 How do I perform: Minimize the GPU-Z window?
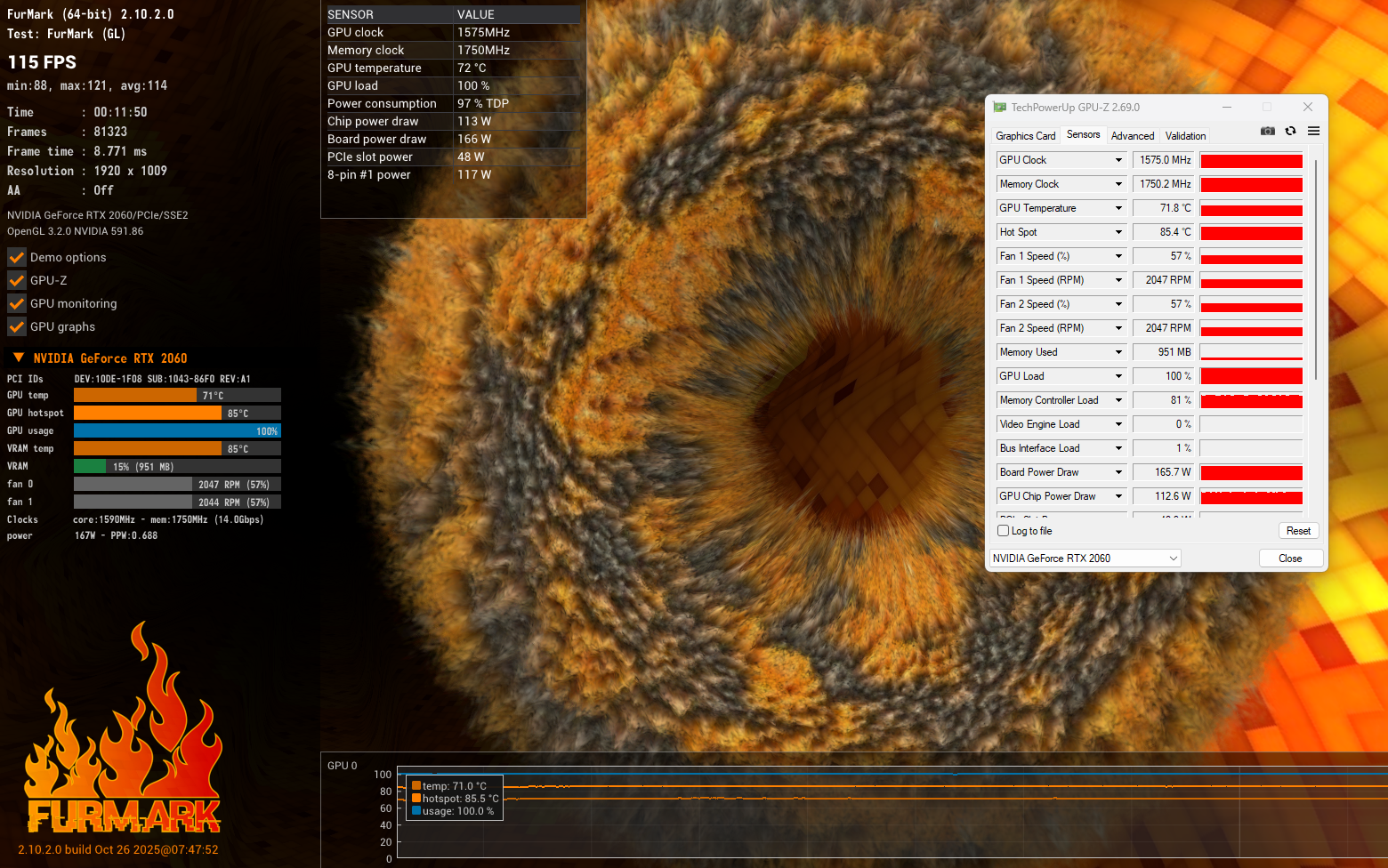(x=1227, y=108)
